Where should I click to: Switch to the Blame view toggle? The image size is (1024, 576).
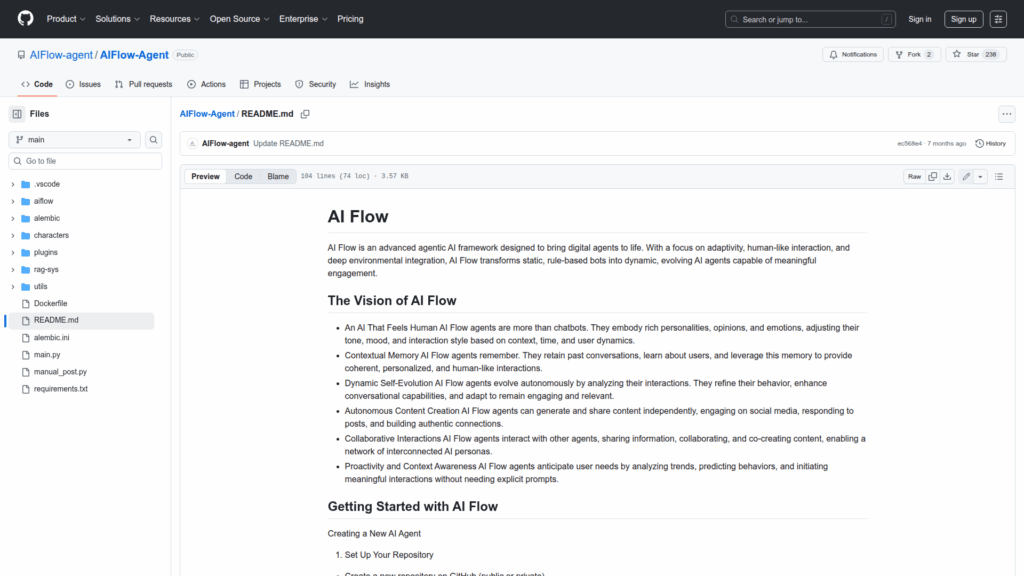(277, 177)
